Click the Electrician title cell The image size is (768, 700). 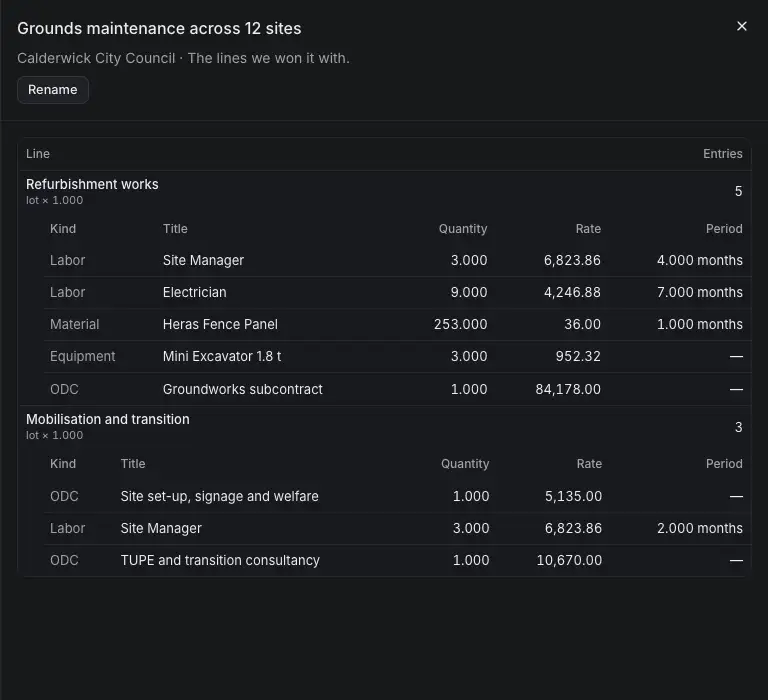[194, 292]
